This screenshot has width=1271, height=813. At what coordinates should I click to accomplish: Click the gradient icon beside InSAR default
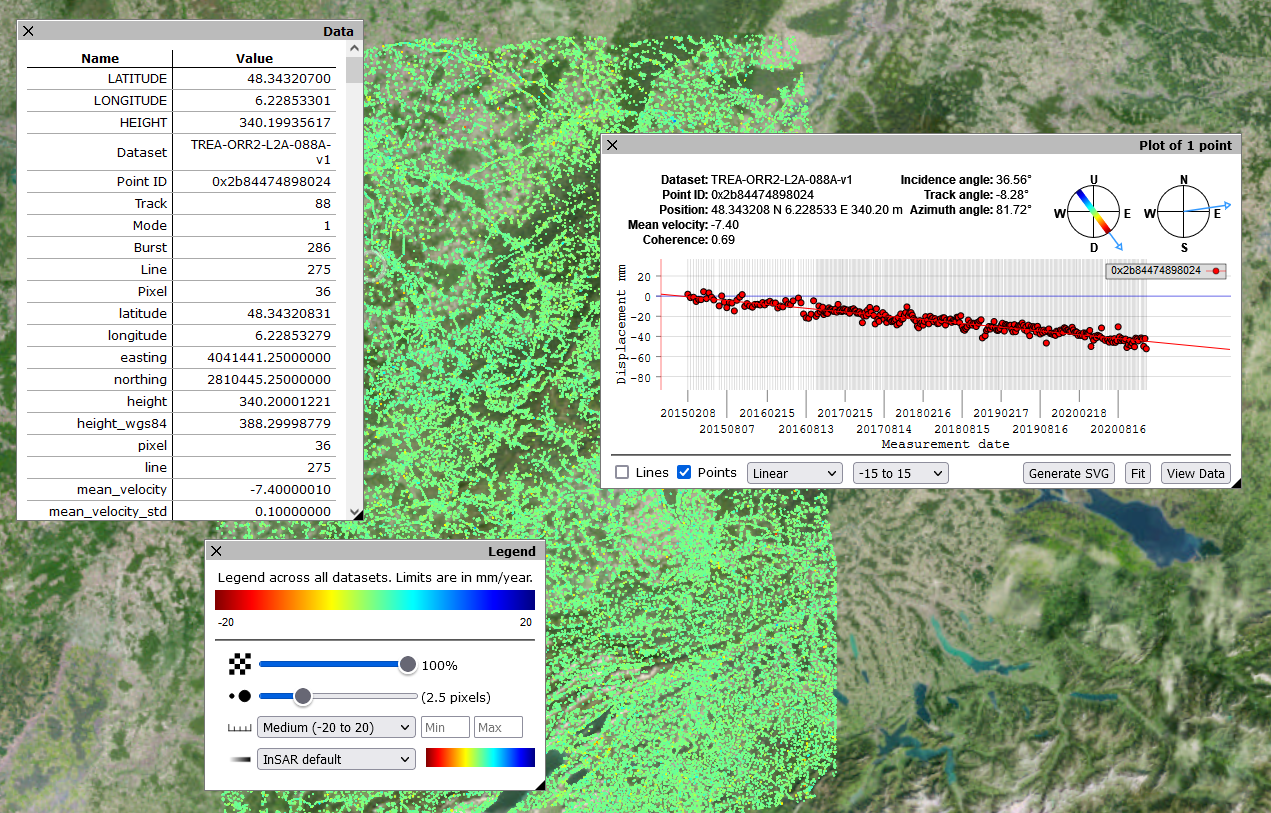(239, 759)
